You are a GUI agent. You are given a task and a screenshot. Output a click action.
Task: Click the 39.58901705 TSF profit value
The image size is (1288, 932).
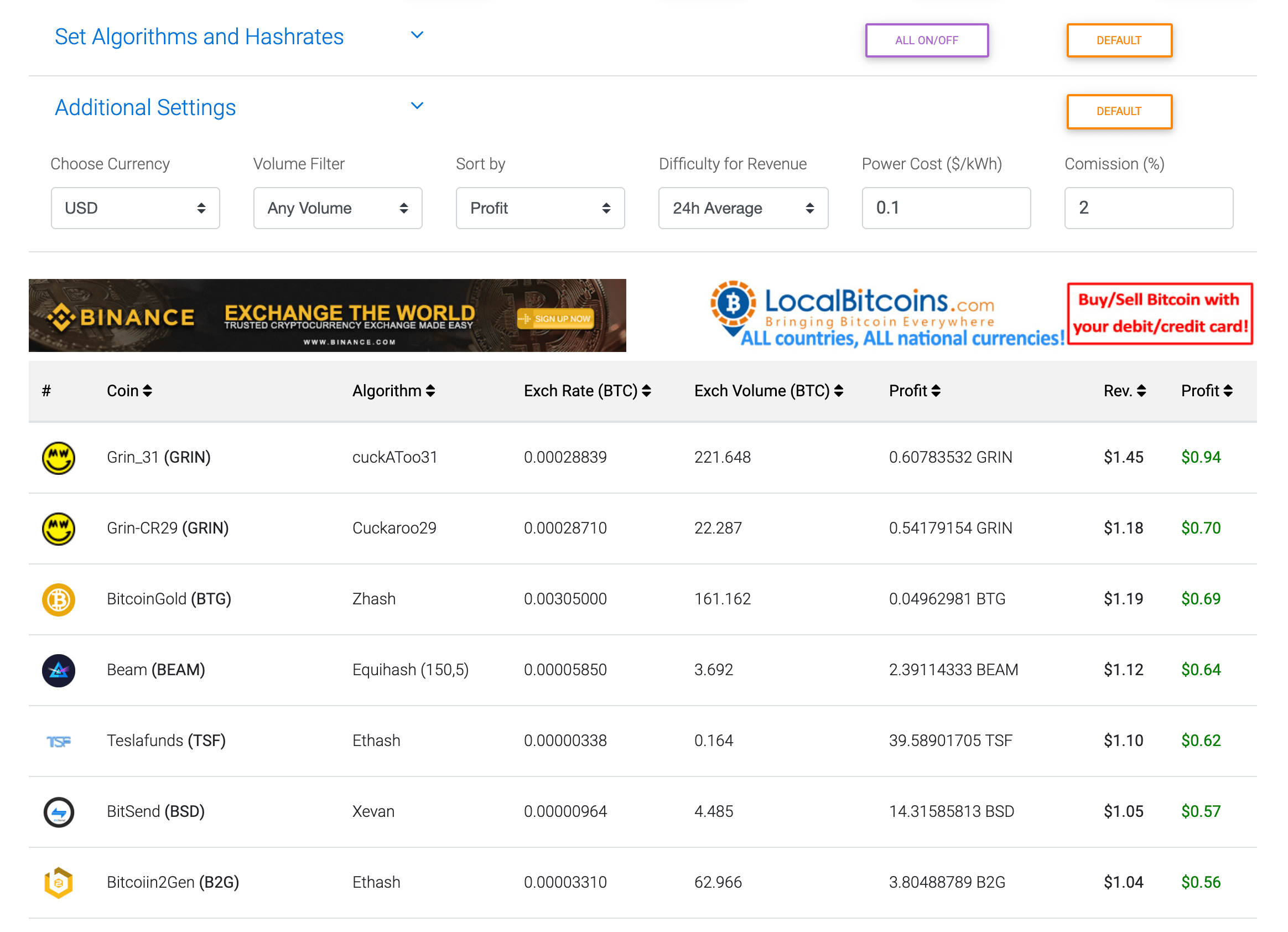point(951,742)
